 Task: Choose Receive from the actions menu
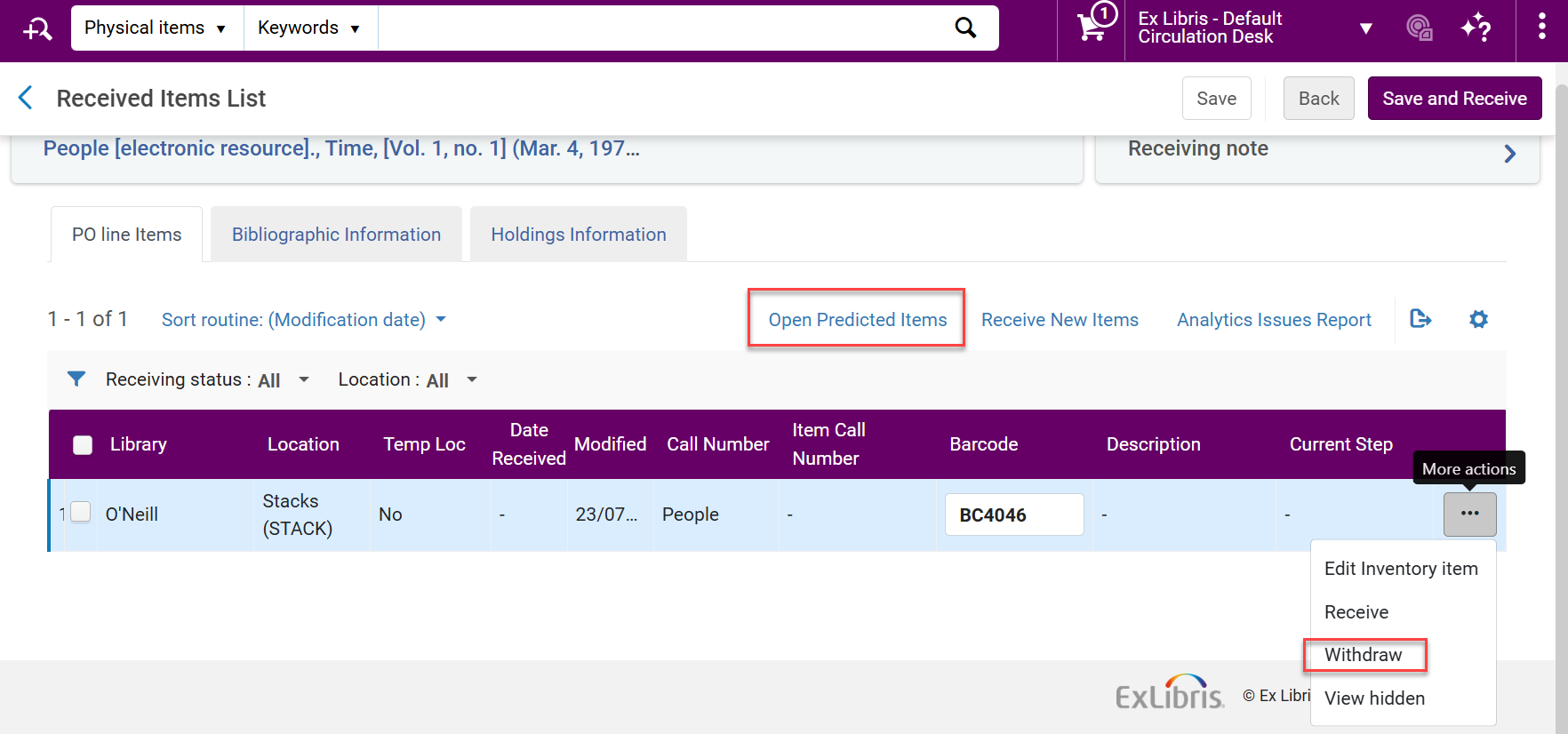pyautogui.click(x=1356, y=612)
